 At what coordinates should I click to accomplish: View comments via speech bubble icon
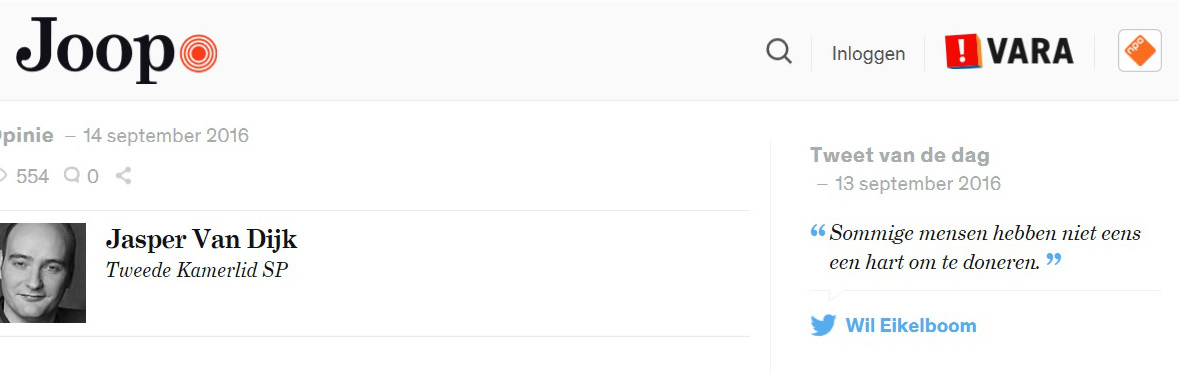(72, 175)
